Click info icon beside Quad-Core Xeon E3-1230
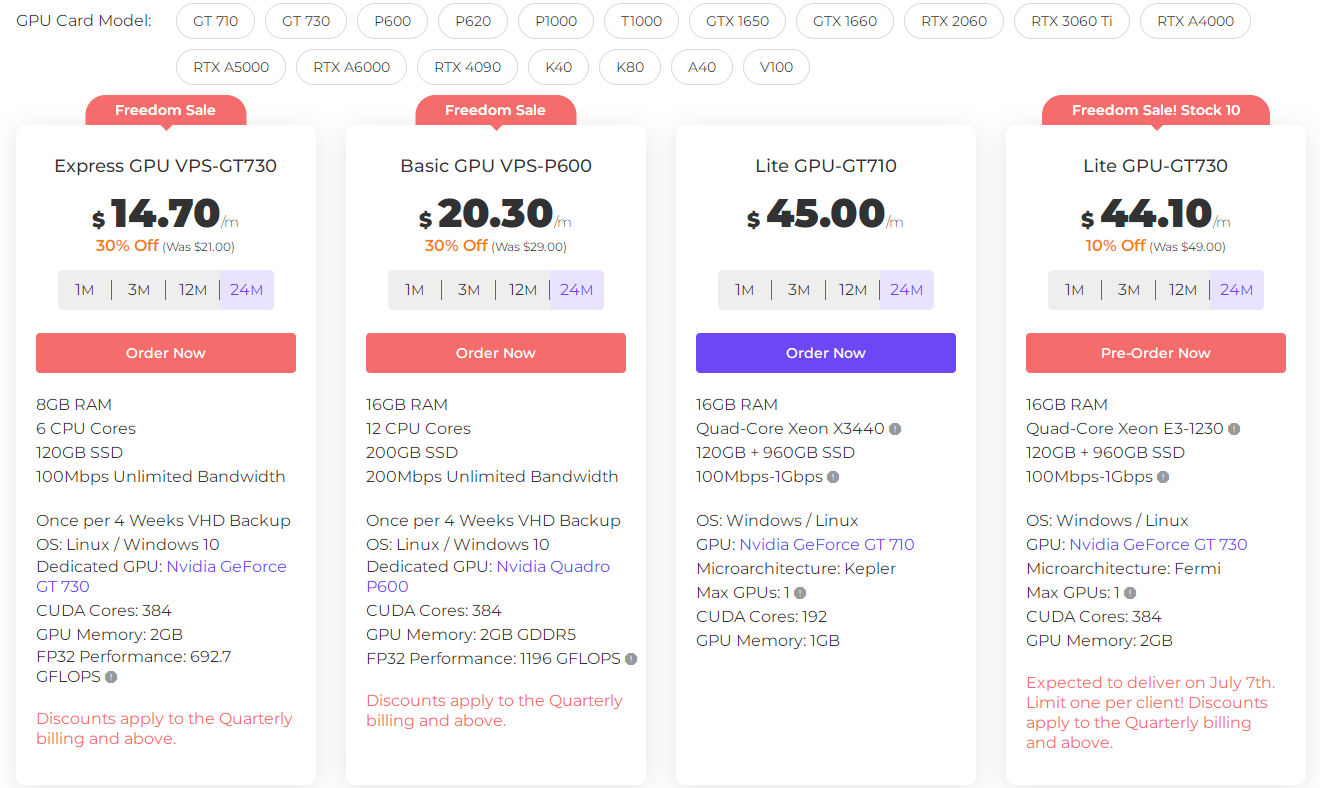The width and height of the screenshot is (1320, 788). click(1234, 429)
